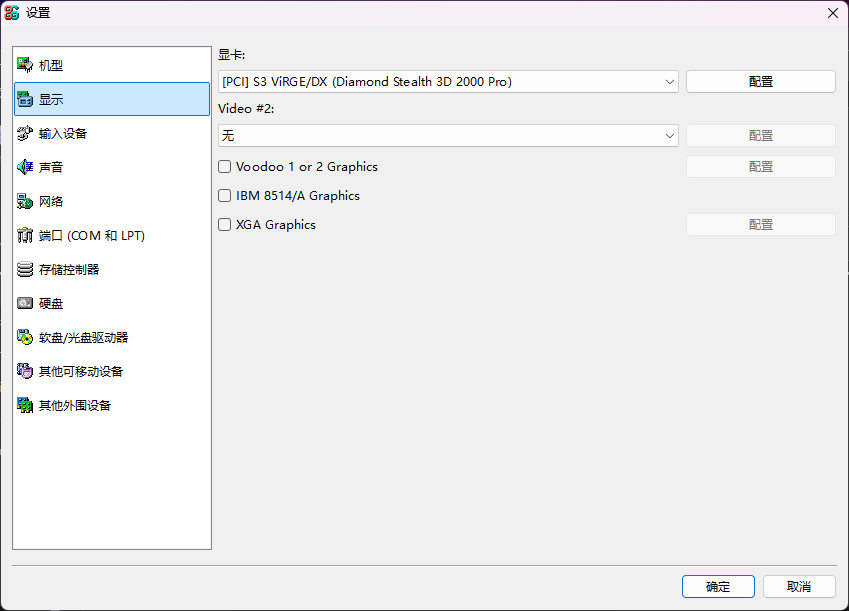Click the 输入设备 input devices icon
The height and width of the screenshot is (611, 849).
[25, 133]
